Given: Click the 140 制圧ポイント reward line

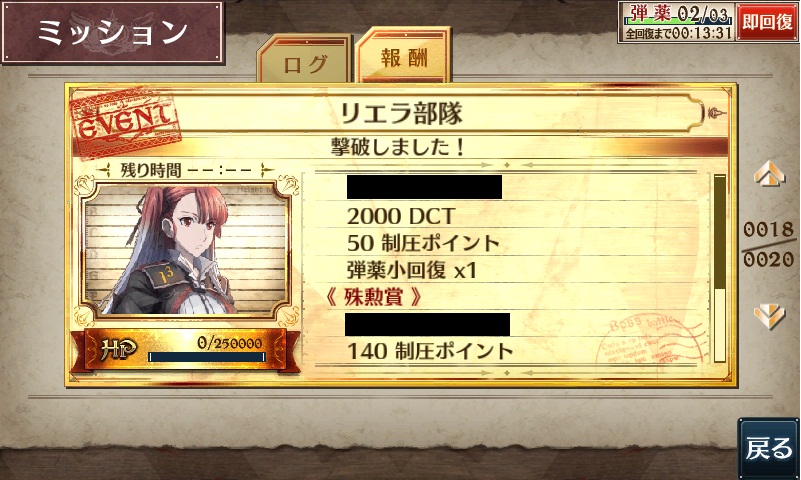Looking at the screenshot, I should [x=430, y=351].
